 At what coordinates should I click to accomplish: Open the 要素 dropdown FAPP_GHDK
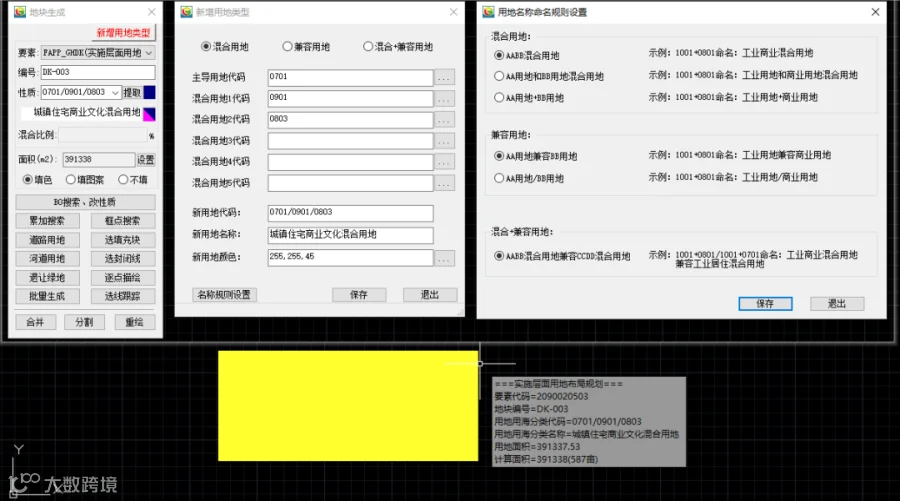98,53
